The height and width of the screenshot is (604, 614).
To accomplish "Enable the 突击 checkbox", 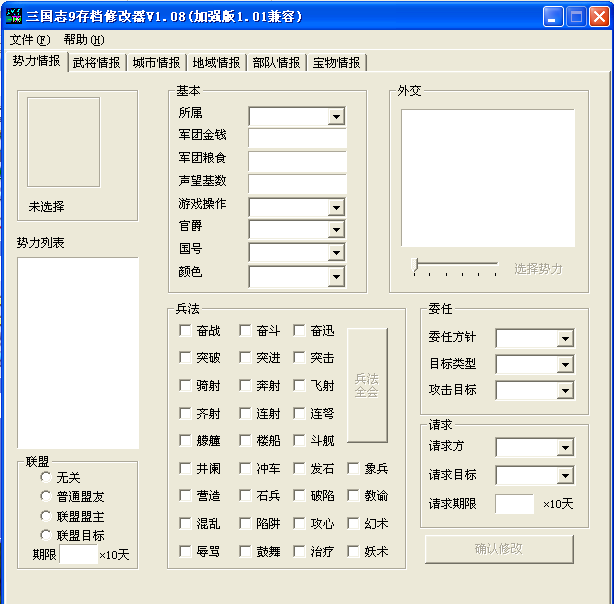I will (x=299, y=357).
